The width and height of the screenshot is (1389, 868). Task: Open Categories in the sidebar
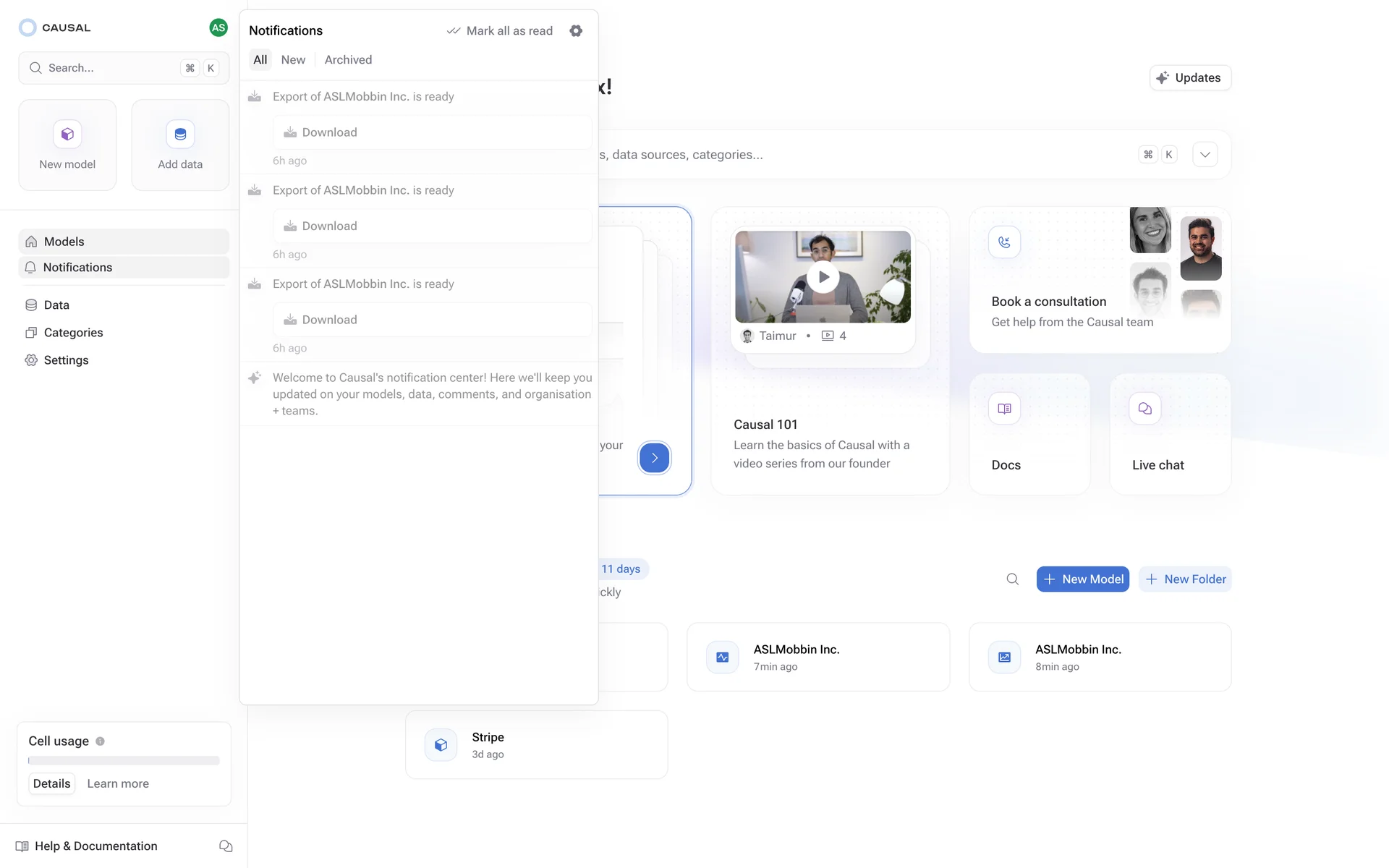click(73, 333)
